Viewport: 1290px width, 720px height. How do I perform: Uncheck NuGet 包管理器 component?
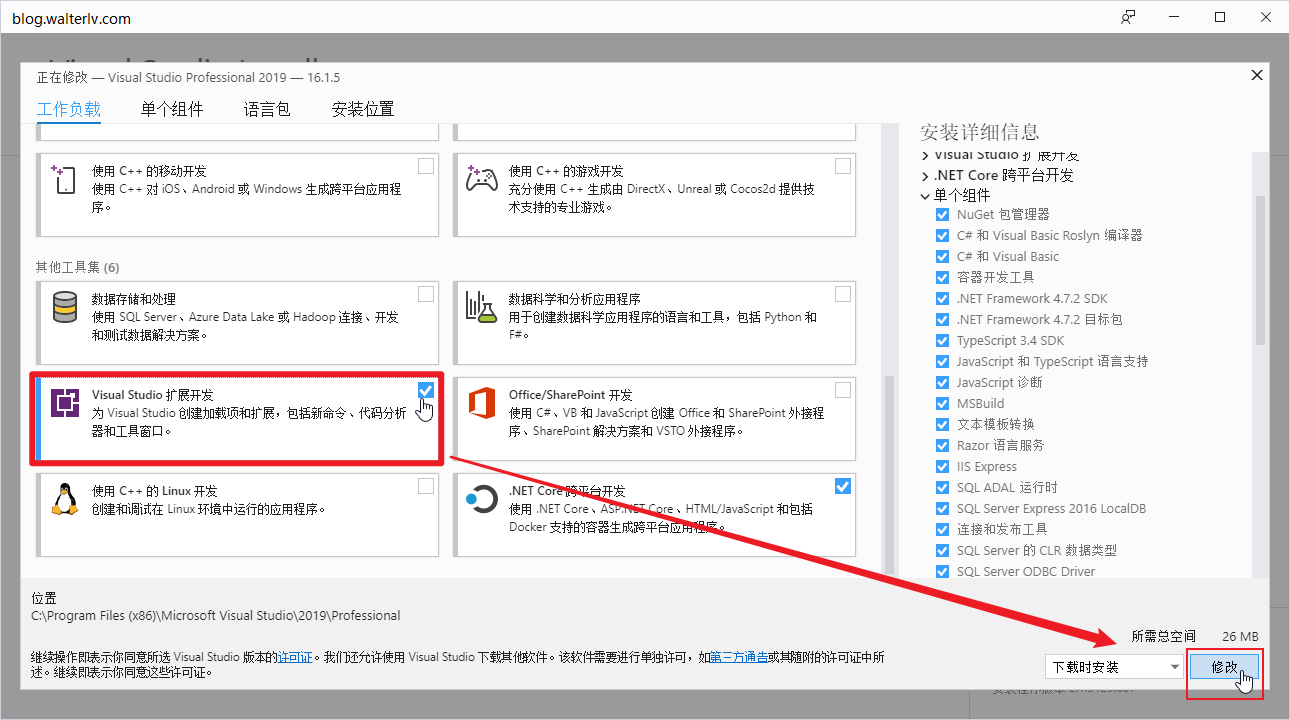click(942, 215)
